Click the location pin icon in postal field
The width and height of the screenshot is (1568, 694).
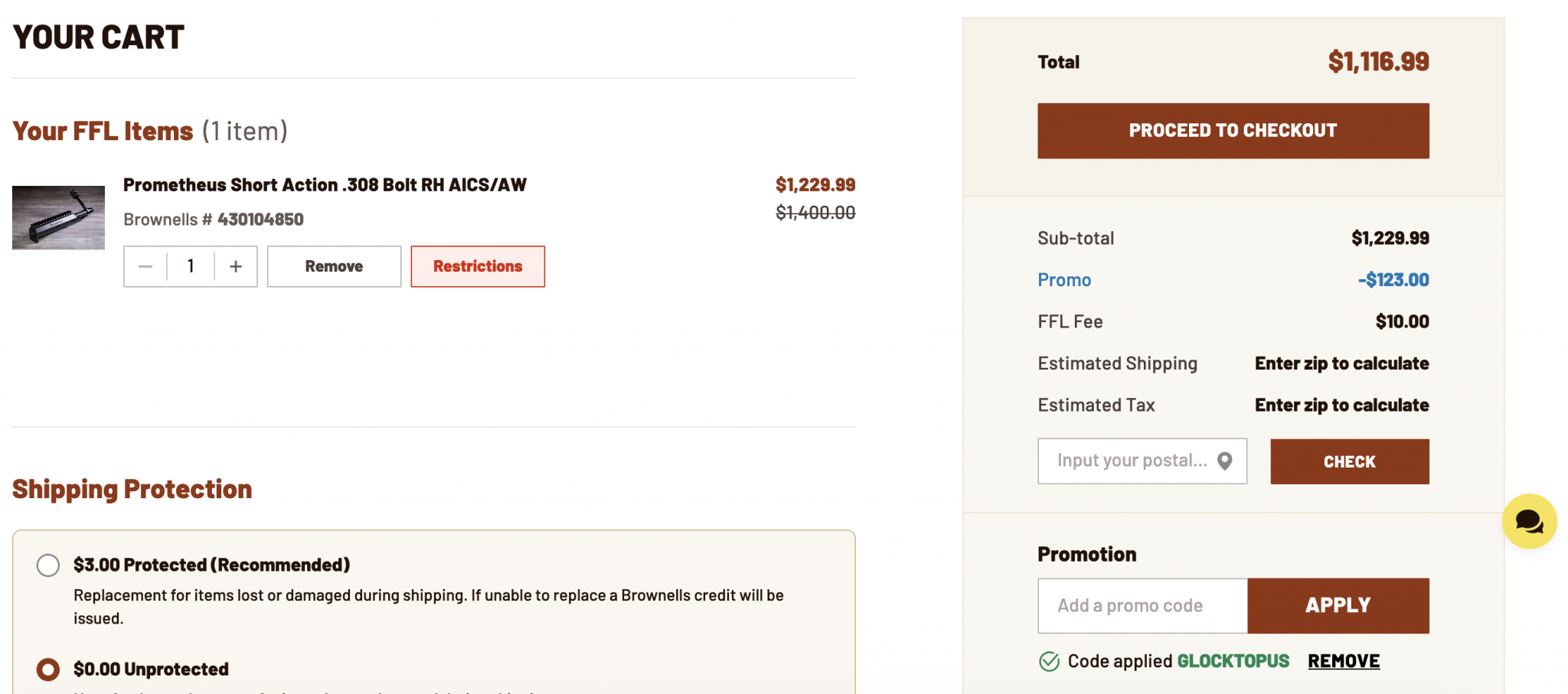[1225, 461]
